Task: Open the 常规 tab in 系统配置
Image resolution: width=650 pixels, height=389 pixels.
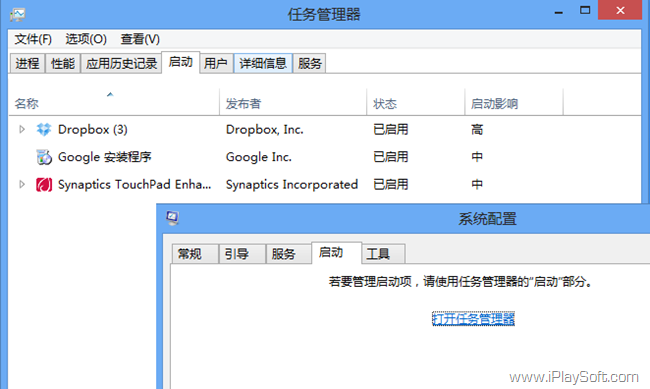Action: (x=195, y=254)
